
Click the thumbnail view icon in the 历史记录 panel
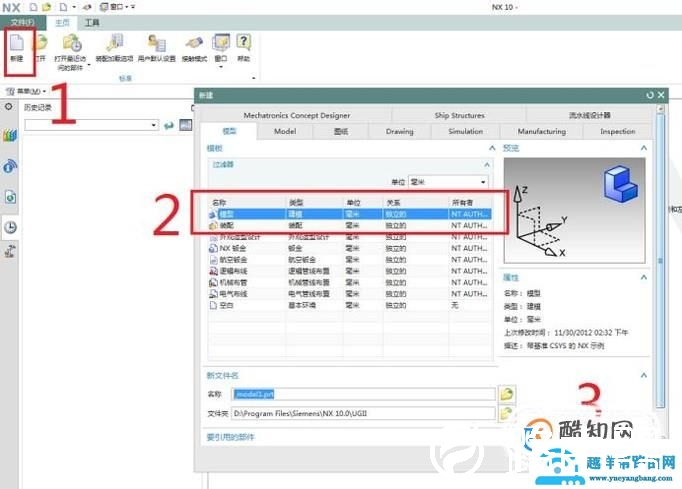(x=186, y=125)
